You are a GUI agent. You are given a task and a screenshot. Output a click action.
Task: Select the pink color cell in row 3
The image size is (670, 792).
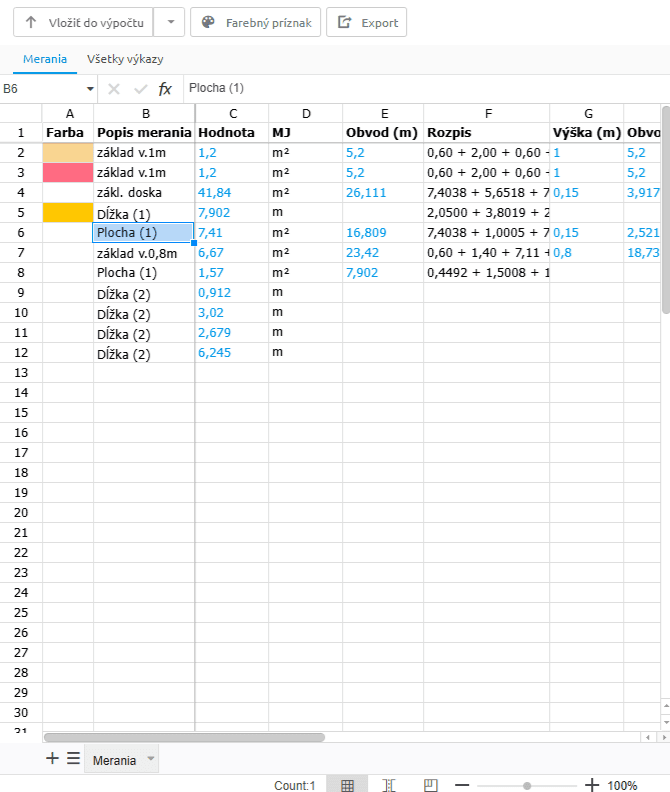pos(68,172)
